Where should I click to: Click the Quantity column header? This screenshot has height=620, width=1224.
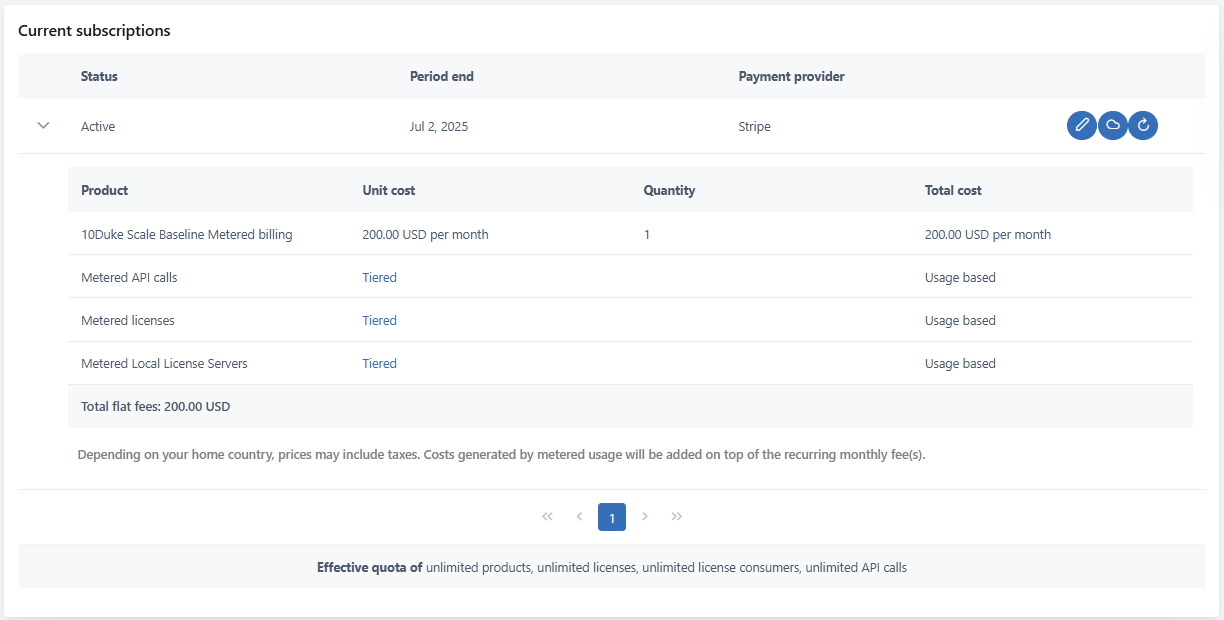669,190
